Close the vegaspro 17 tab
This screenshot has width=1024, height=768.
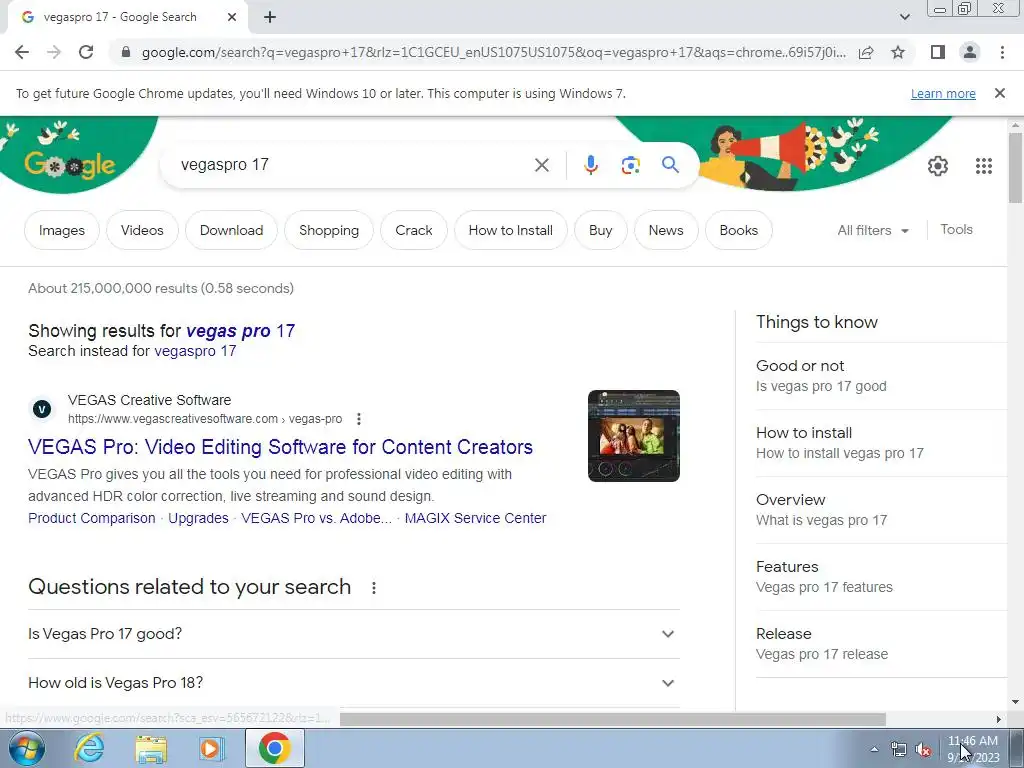coord(232,17)
